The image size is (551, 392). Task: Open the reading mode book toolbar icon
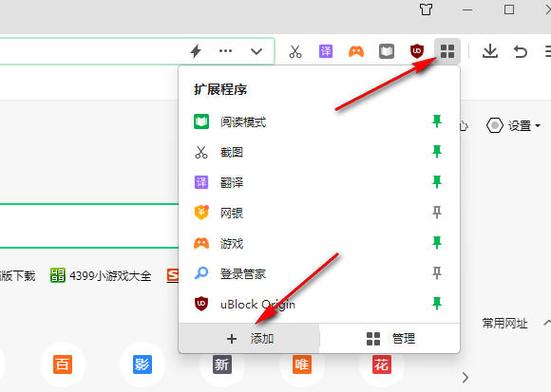[387, 52]
